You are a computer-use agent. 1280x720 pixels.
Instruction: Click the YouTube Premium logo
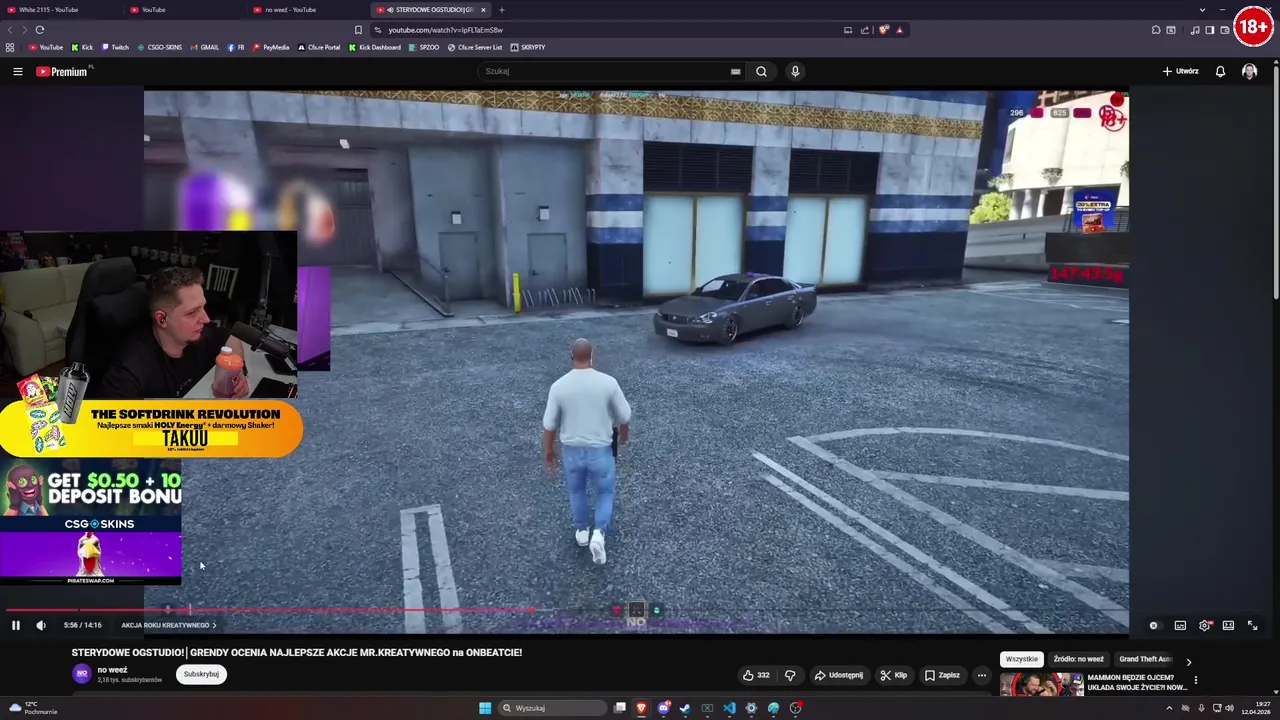point(63,71)
